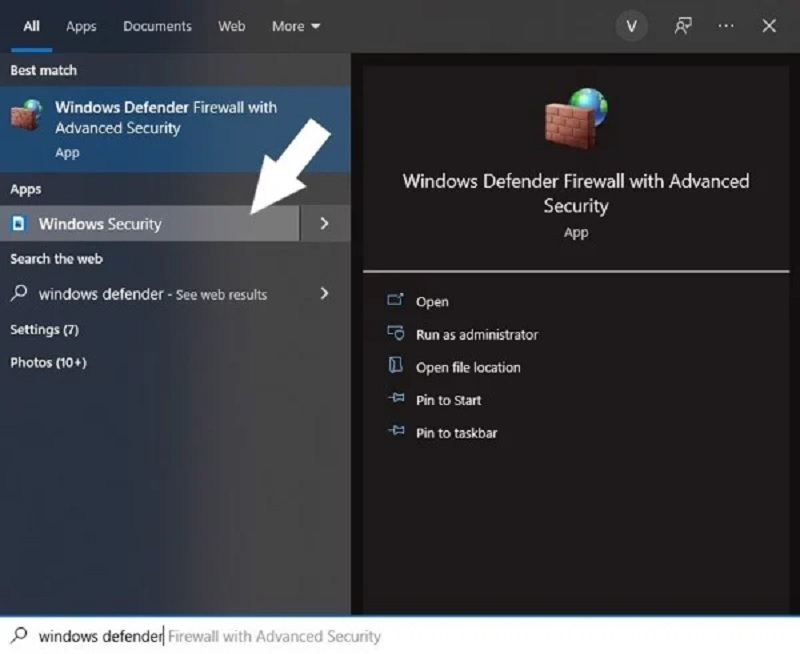Switch to the Apps tab
Viewport: 800px width, 654px height.
tap(80, 26)
